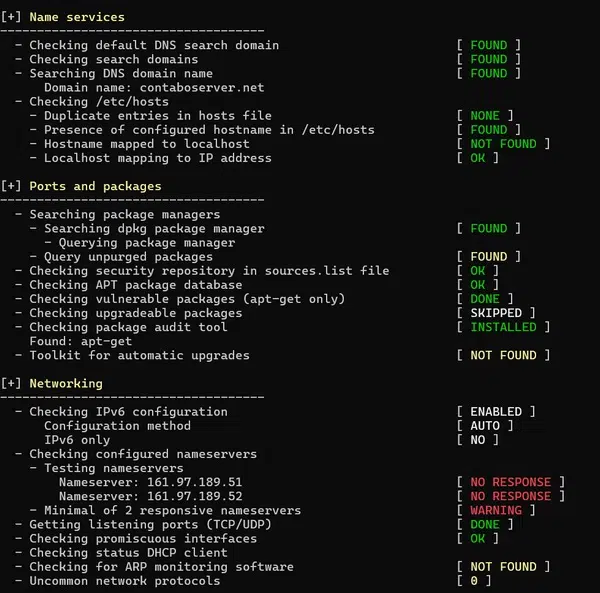Click ENABLED status of IPv6 configuration

(496, 411)
